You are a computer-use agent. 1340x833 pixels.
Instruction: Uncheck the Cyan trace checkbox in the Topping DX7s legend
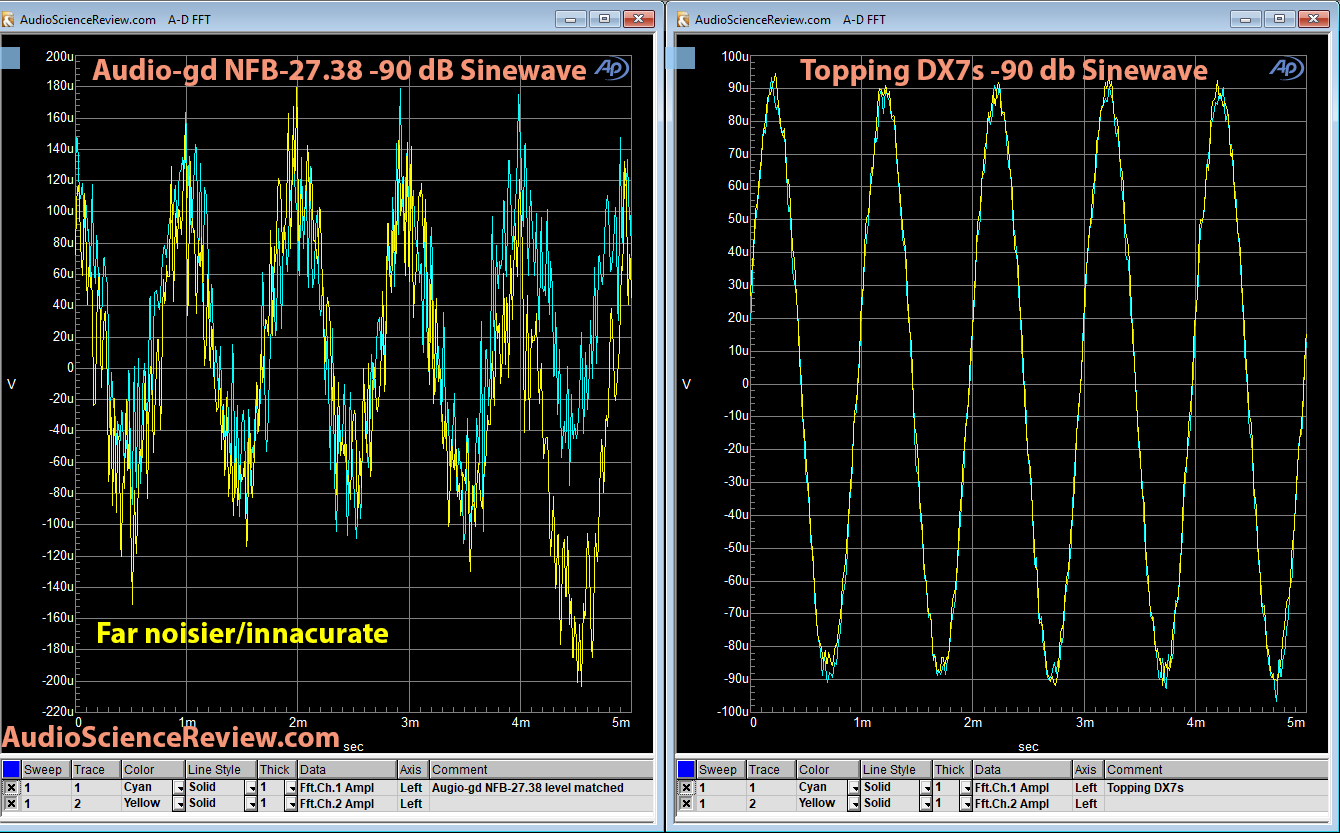686,788
